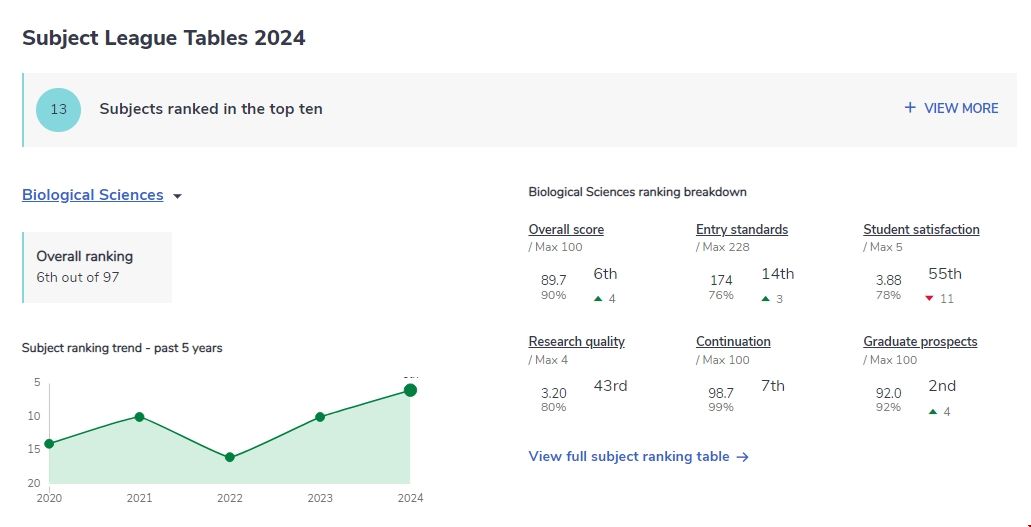Expand the Biological Sciences dropdown arrow
Screen dimensions: 1031x527
click(177, 197)
